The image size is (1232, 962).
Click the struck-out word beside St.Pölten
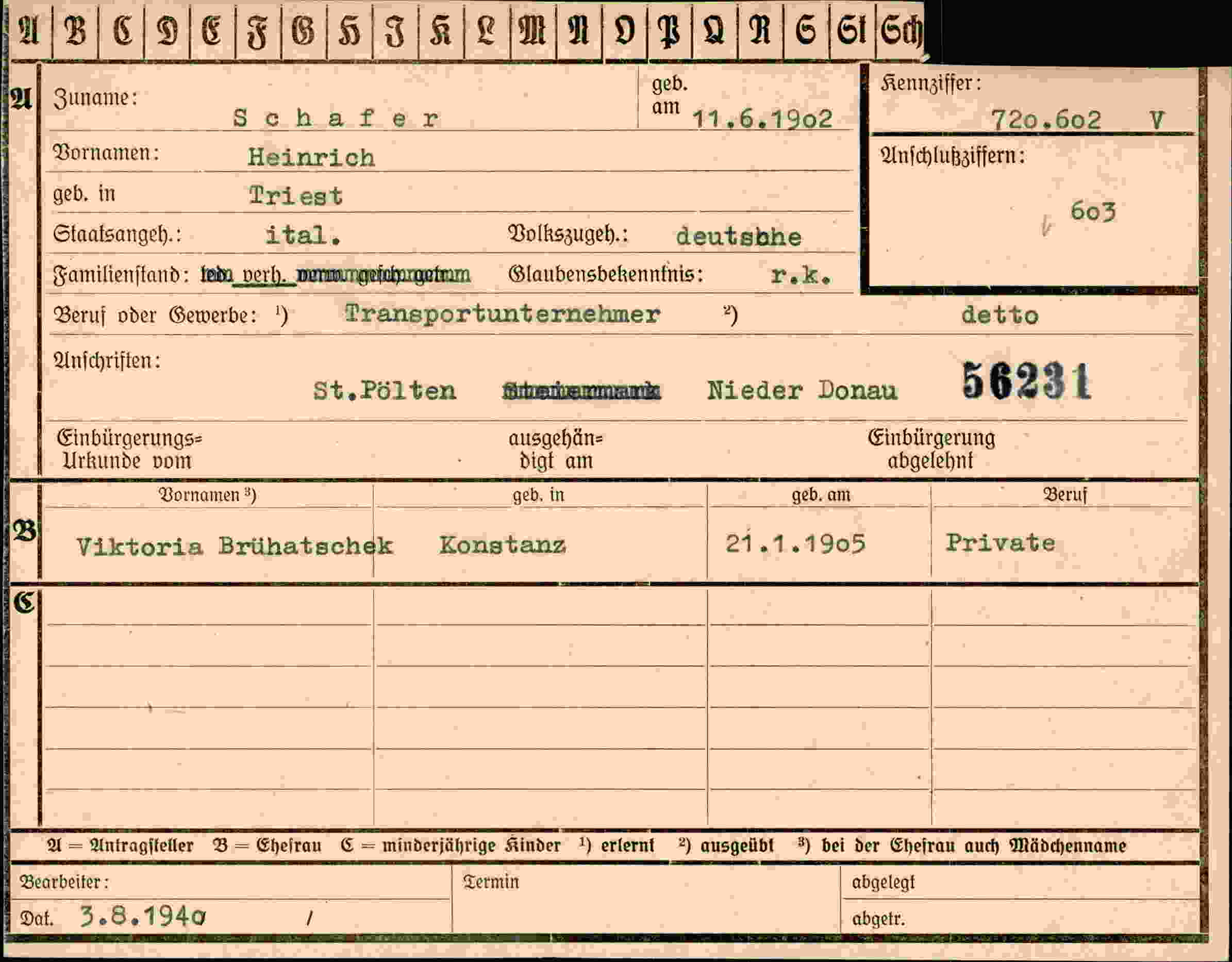click(581, 390)
